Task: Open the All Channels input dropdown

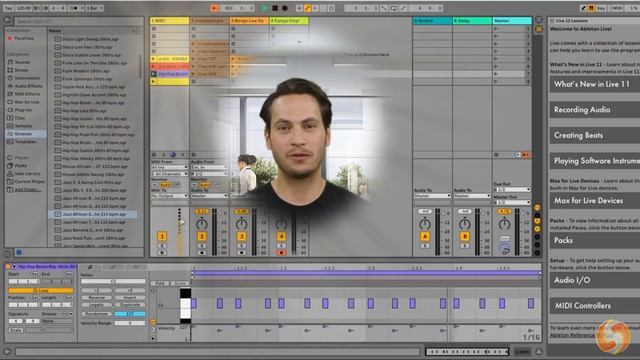Action: (169, 173)
